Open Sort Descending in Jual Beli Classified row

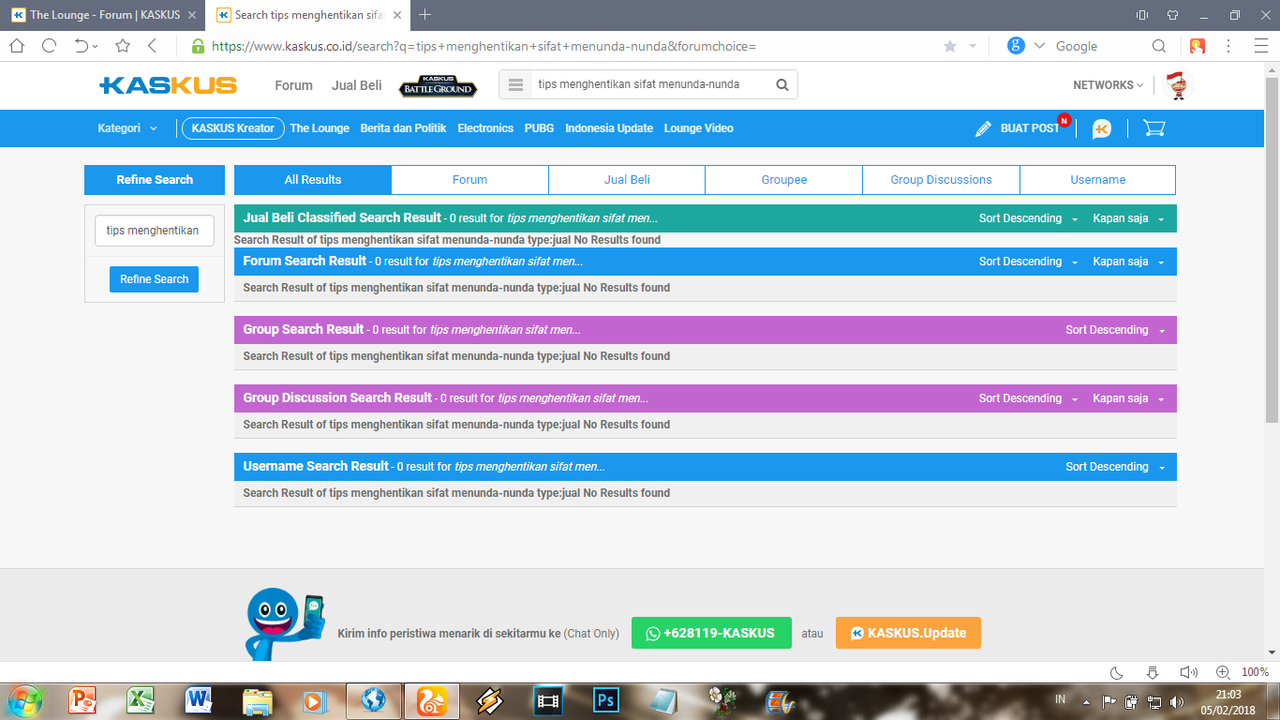click(x=1028, y=218)
